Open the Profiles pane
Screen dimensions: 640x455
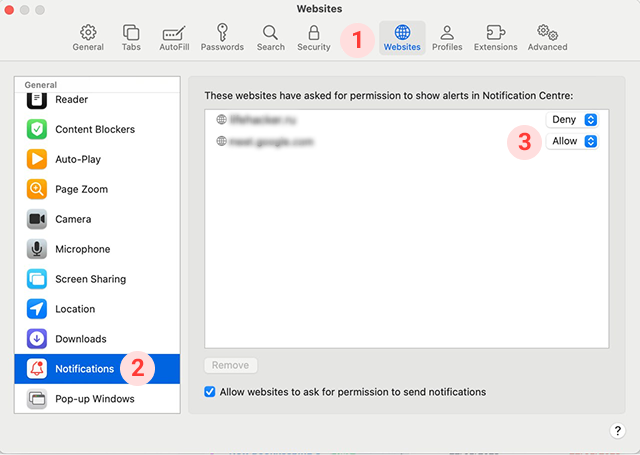(447, 38)
